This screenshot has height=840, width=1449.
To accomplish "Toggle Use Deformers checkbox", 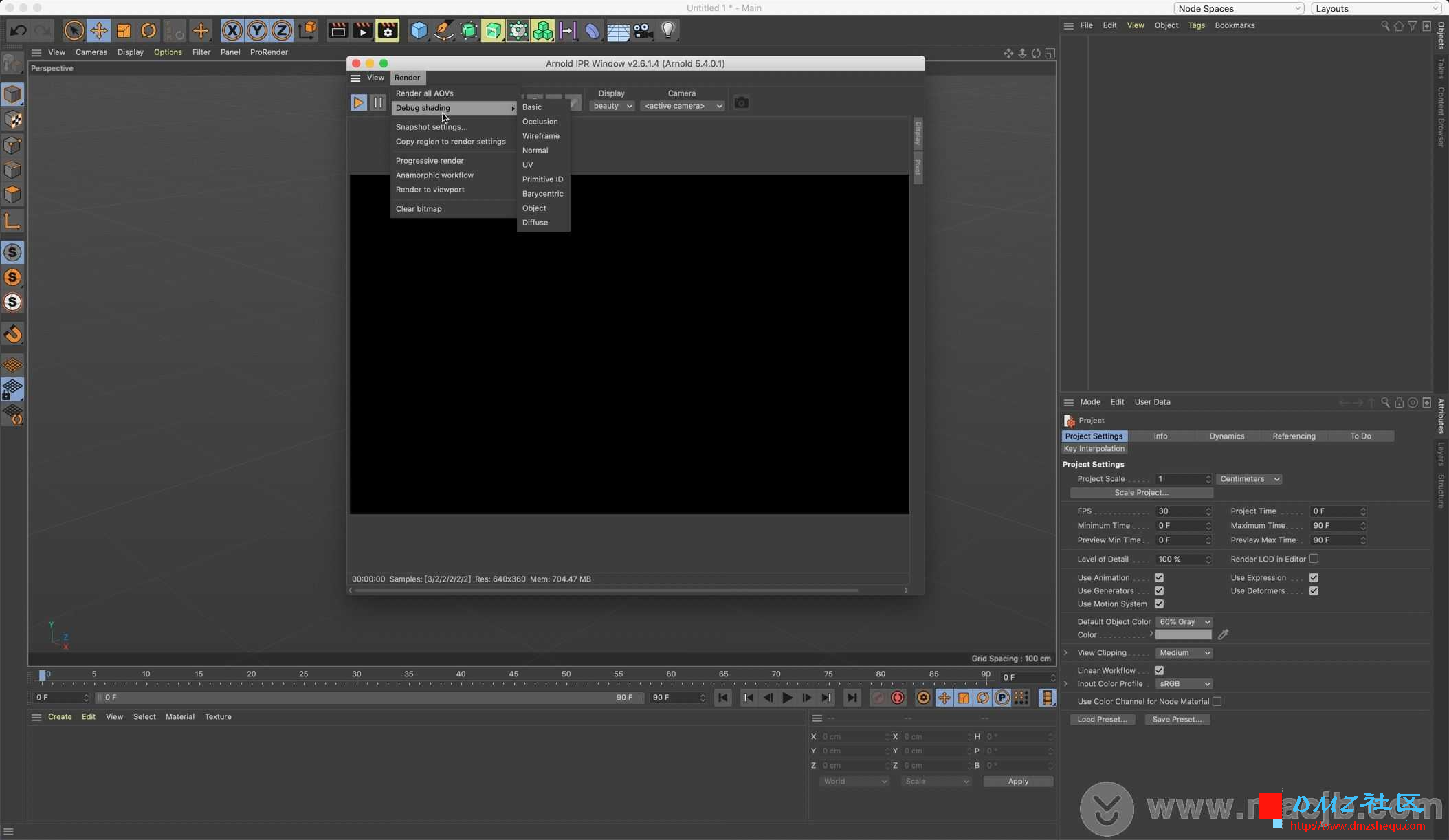I will coord(1314,590).
